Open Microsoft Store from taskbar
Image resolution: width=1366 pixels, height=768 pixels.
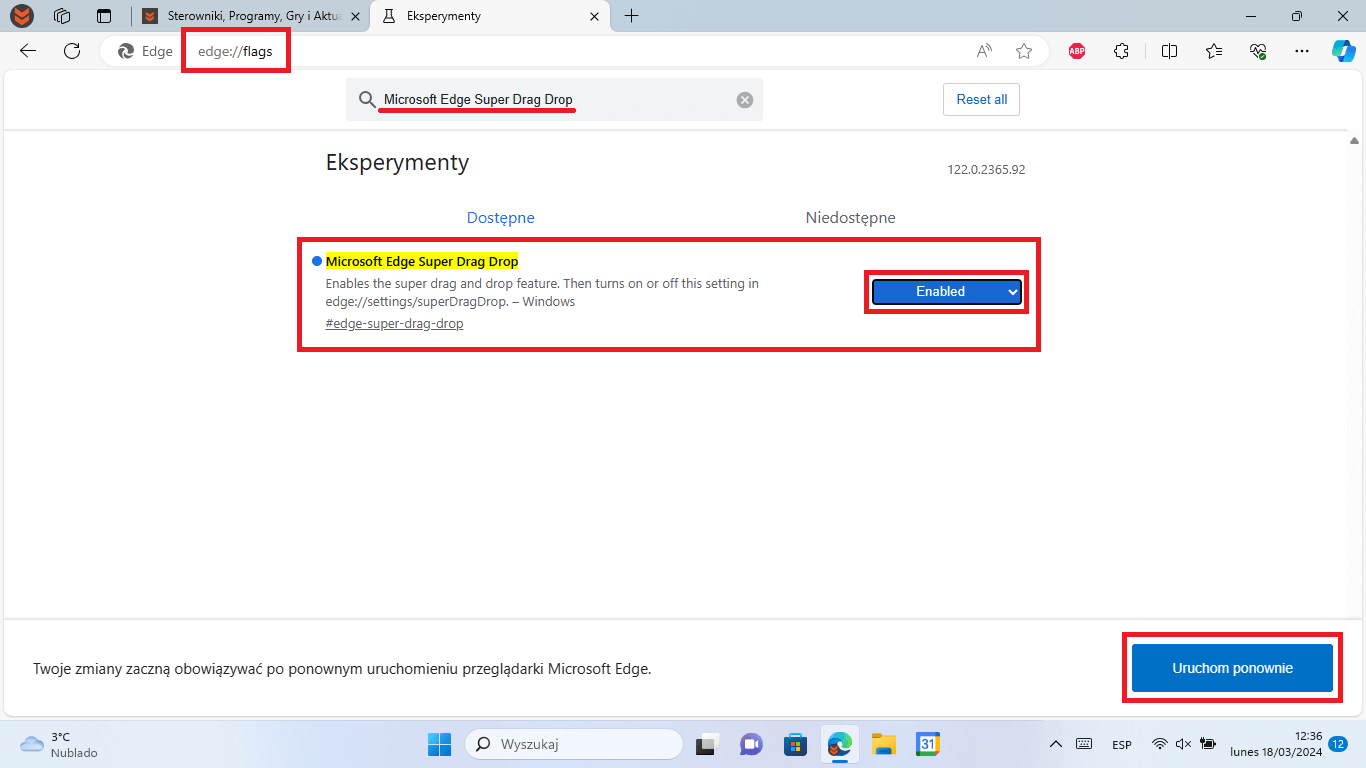795,744
